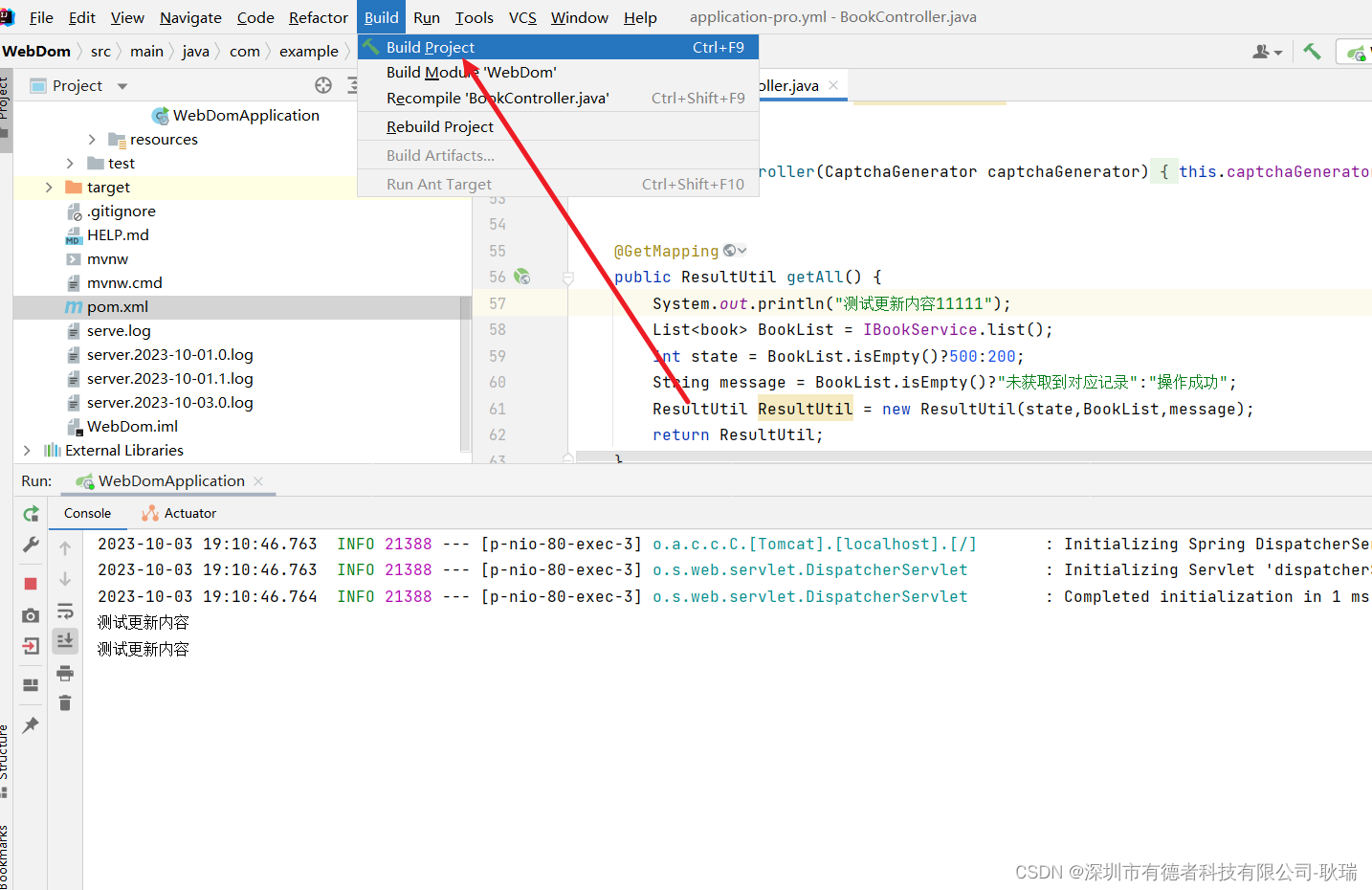Viewport: 1372px width, 890px height.
Task: Expand the target folder
Action: pyautogui.click(x=49, y=188)
